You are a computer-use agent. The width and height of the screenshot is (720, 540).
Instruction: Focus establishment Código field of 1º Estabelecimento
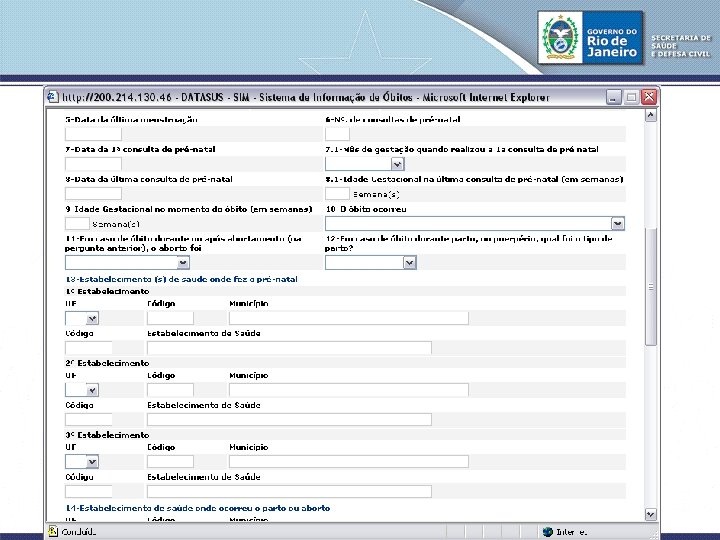tap(89, 348)
